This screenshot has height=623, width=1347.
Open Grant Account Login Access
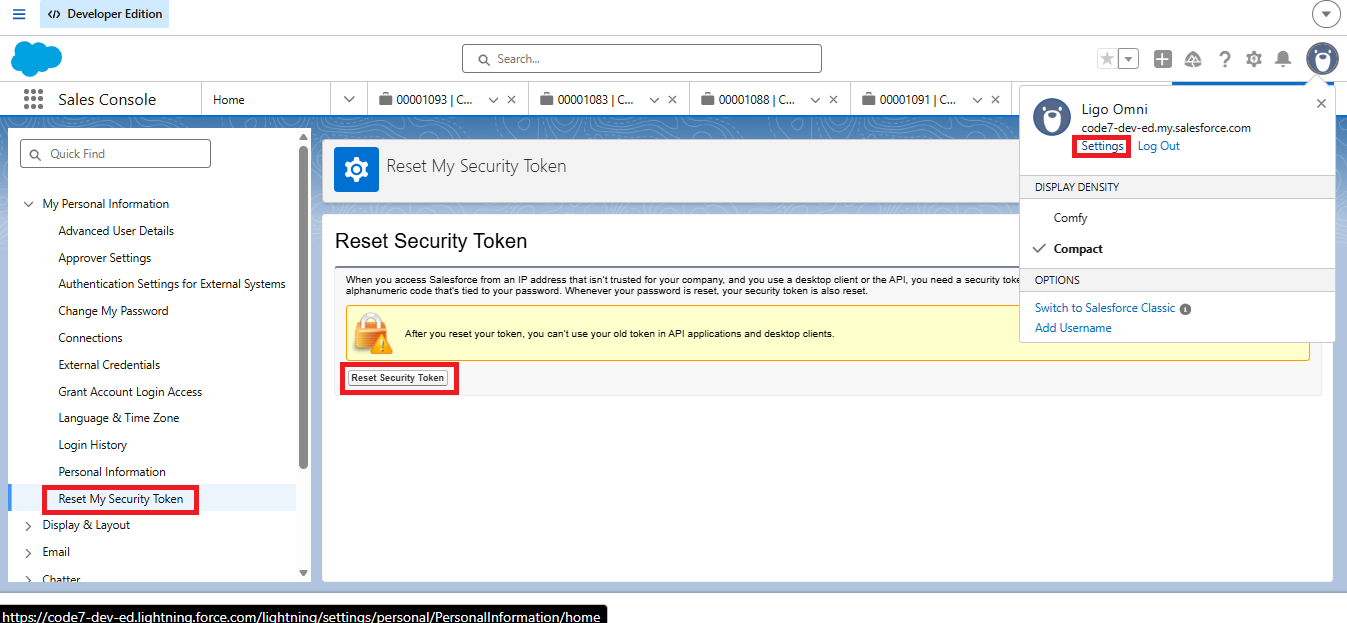pyautogui.click(x=130, y=392)
